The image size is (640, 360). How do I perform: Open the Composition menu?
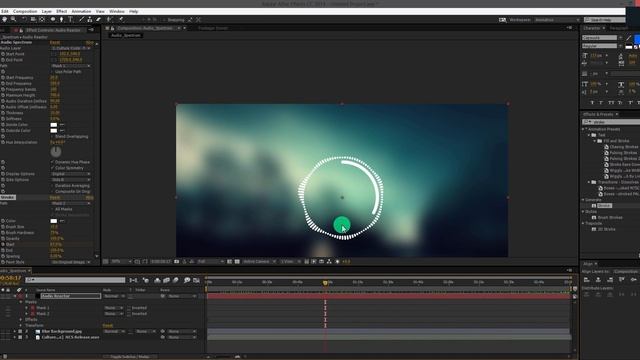(25, 11)
